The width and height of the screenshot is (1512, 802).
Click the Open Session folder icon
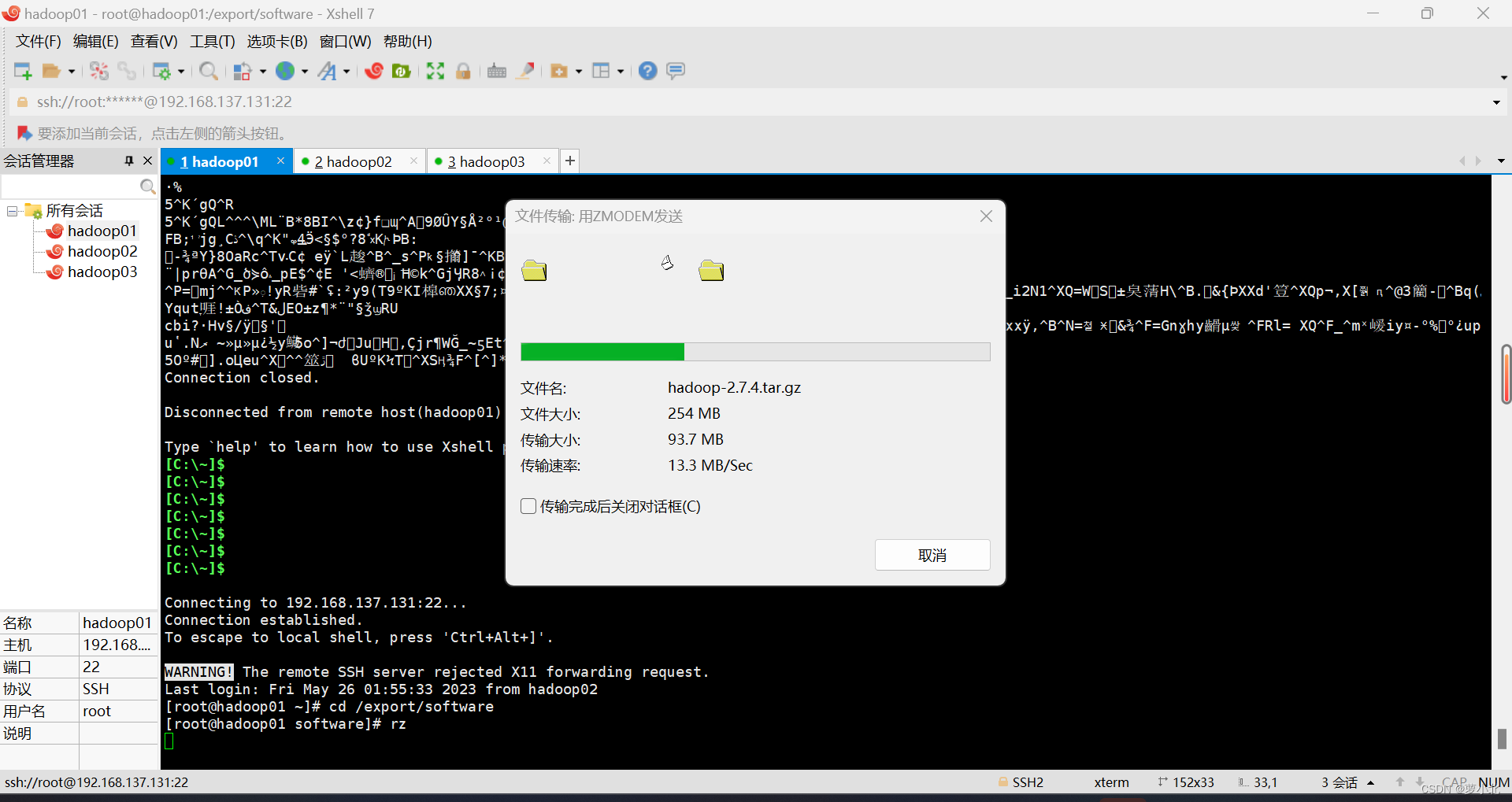coord(51,71)
